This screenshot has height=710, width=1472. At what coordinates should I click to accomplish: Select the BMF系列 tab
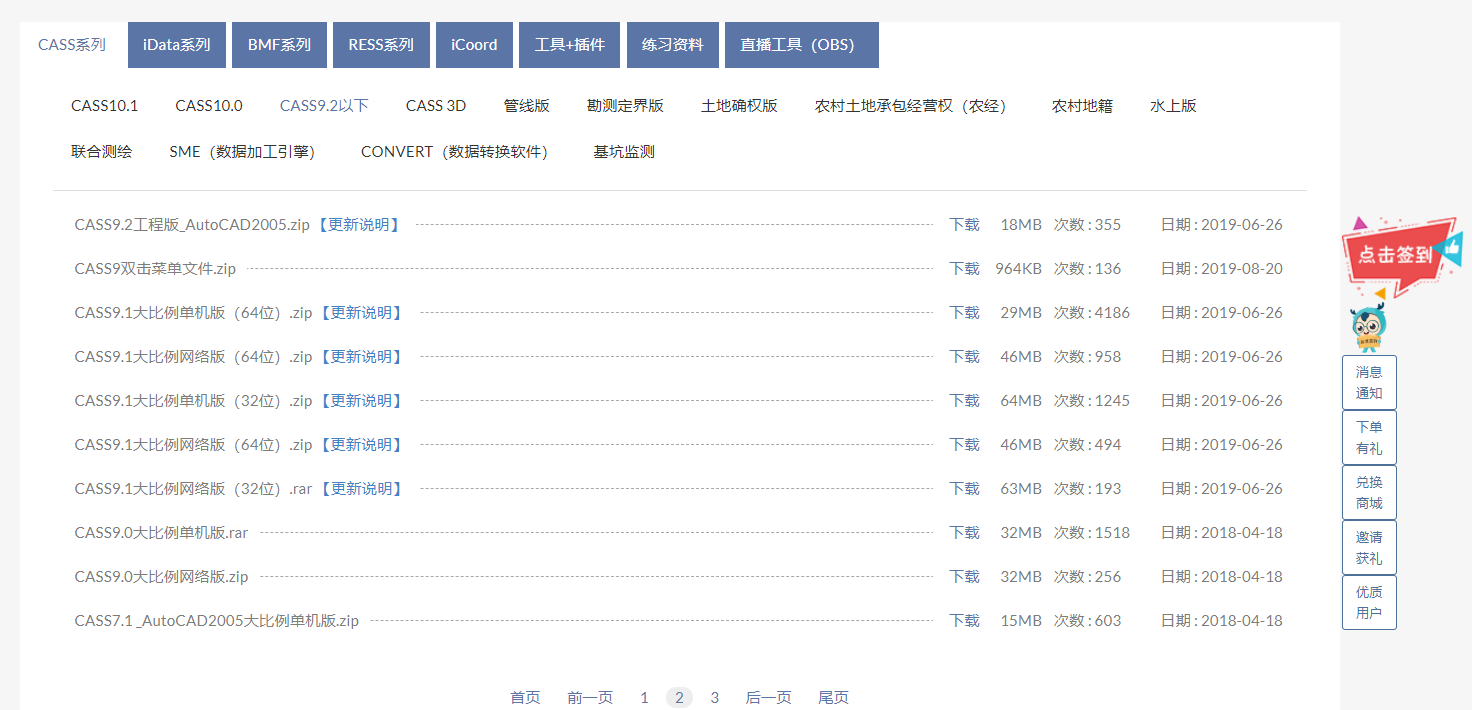point(280,45)
